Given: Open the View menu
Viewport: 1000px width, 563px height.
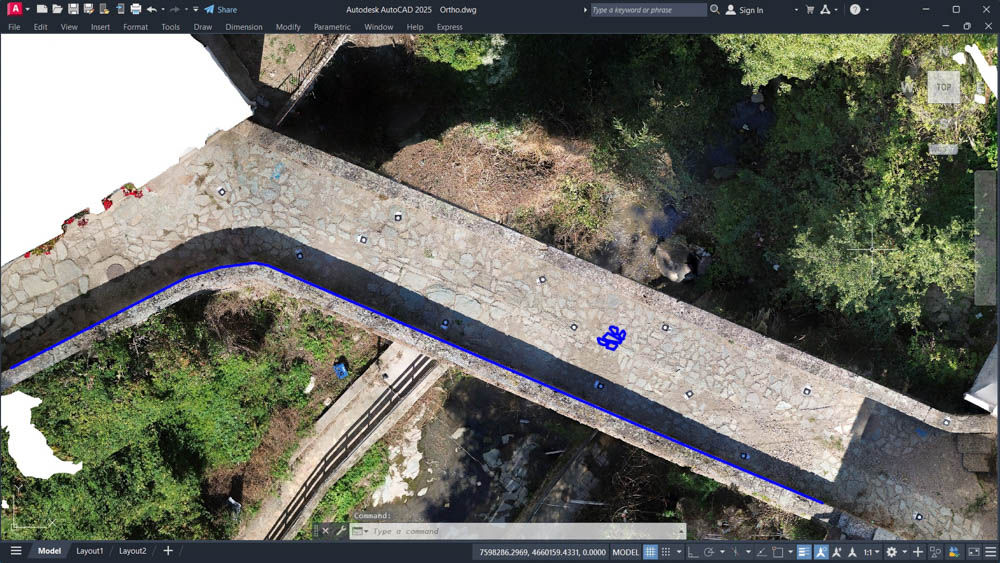Looking at the screenshot, I should point(69,27).
